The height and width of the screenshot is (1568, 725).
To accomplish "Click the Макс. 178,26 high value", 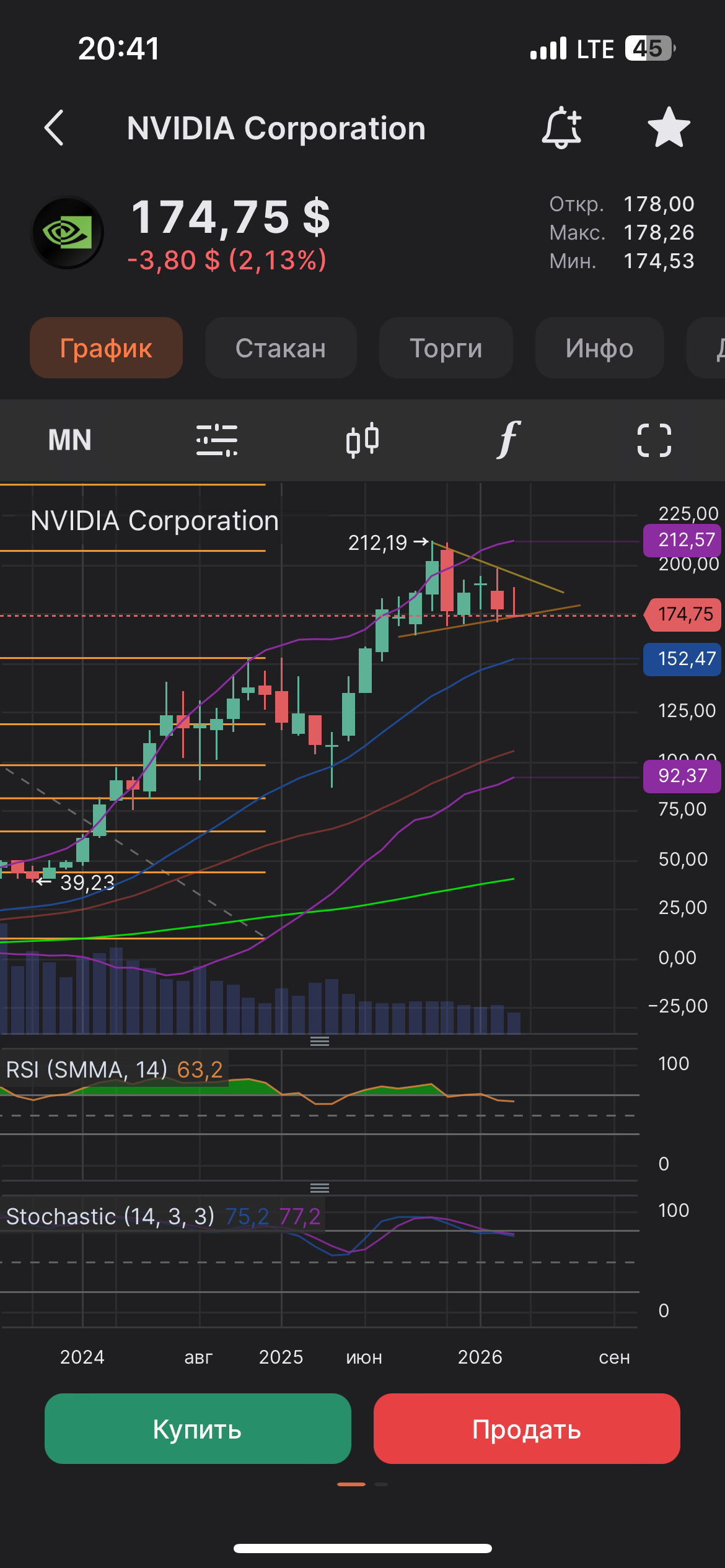I will (622, 232).
